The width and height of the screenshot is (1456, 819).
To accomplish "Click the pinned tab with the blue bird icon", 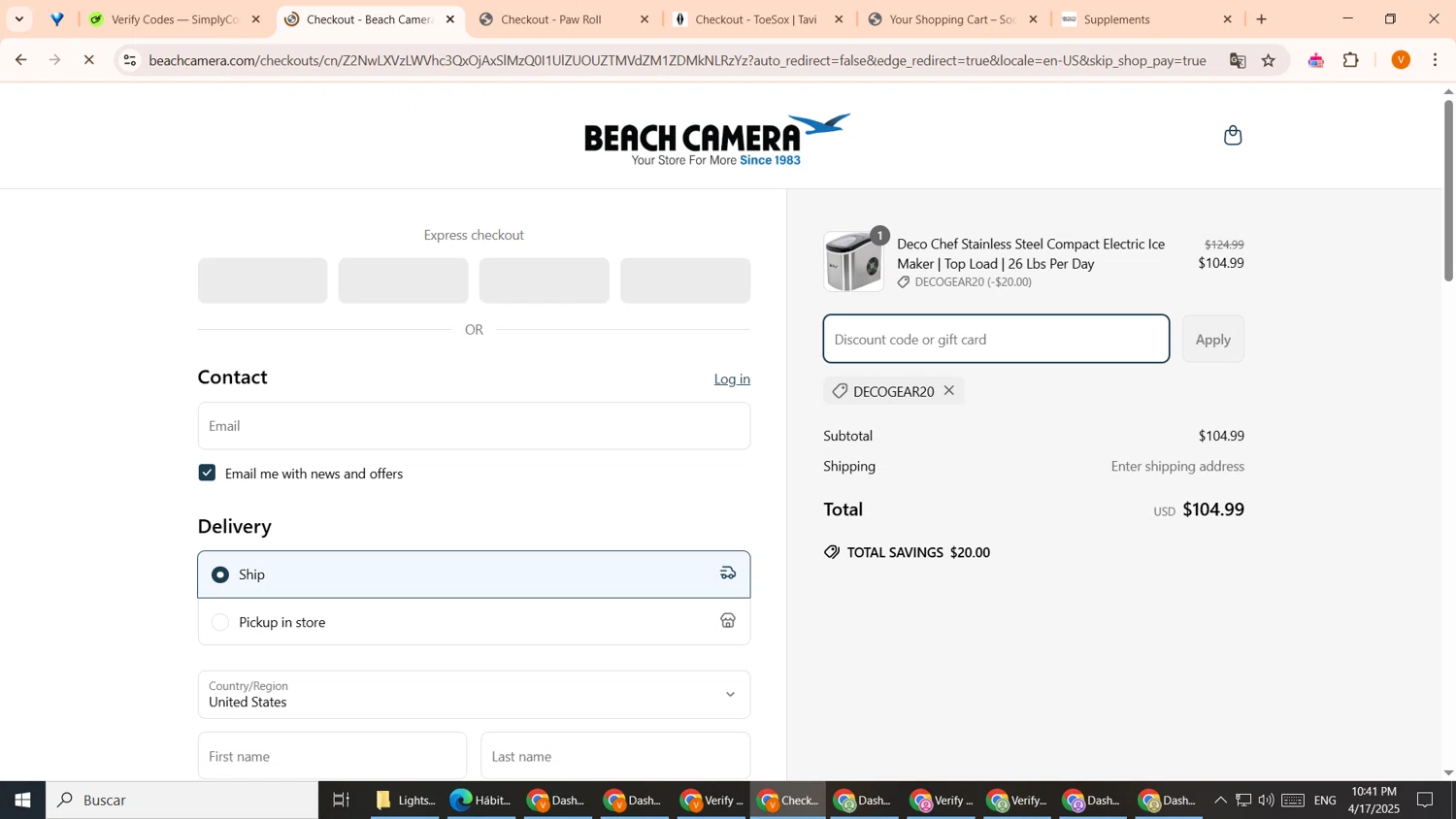I will pyautogui.click(x=57, y=19).
